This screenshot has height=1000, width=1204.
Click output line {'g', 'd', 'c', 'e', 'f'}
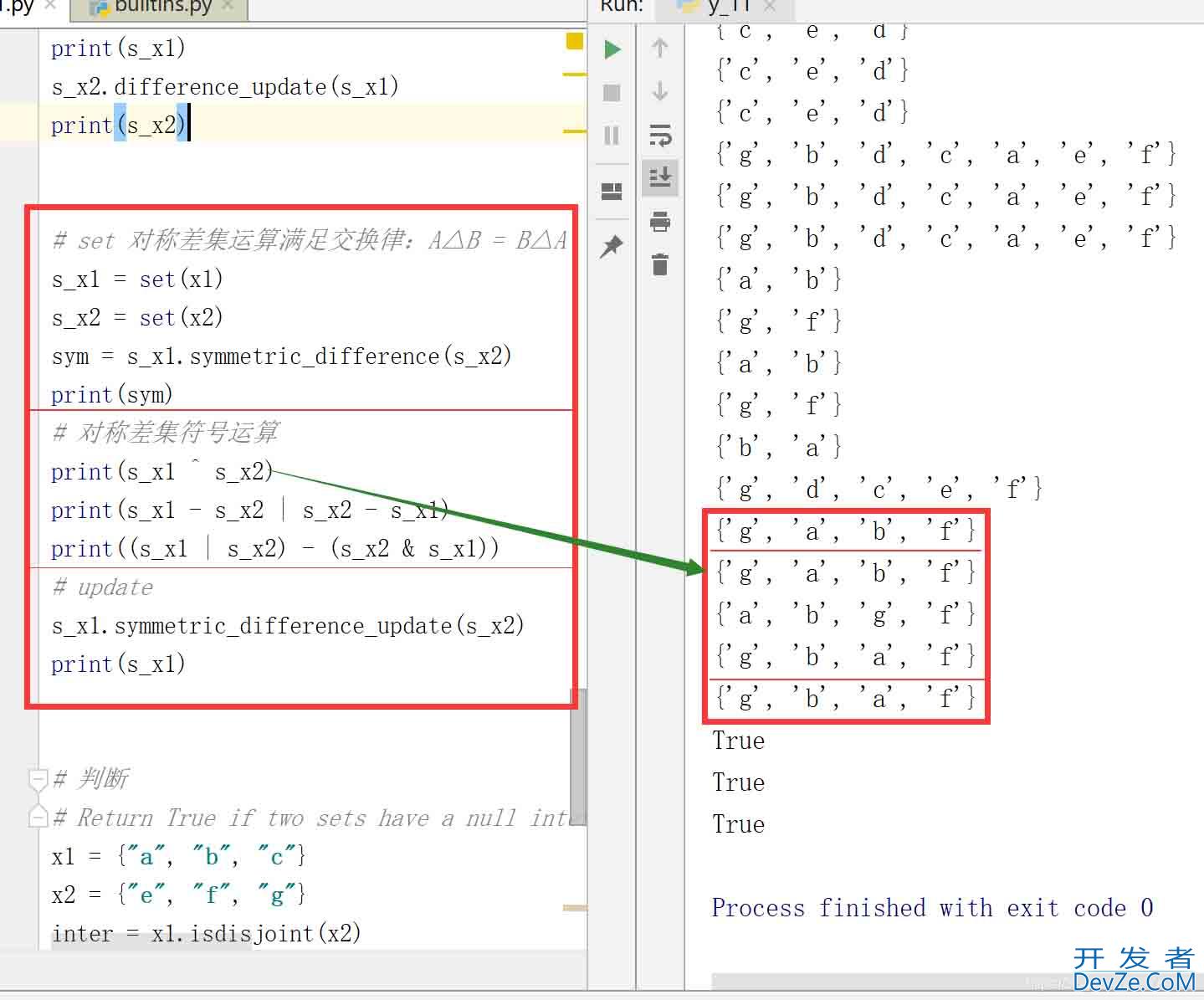[879, 489]
